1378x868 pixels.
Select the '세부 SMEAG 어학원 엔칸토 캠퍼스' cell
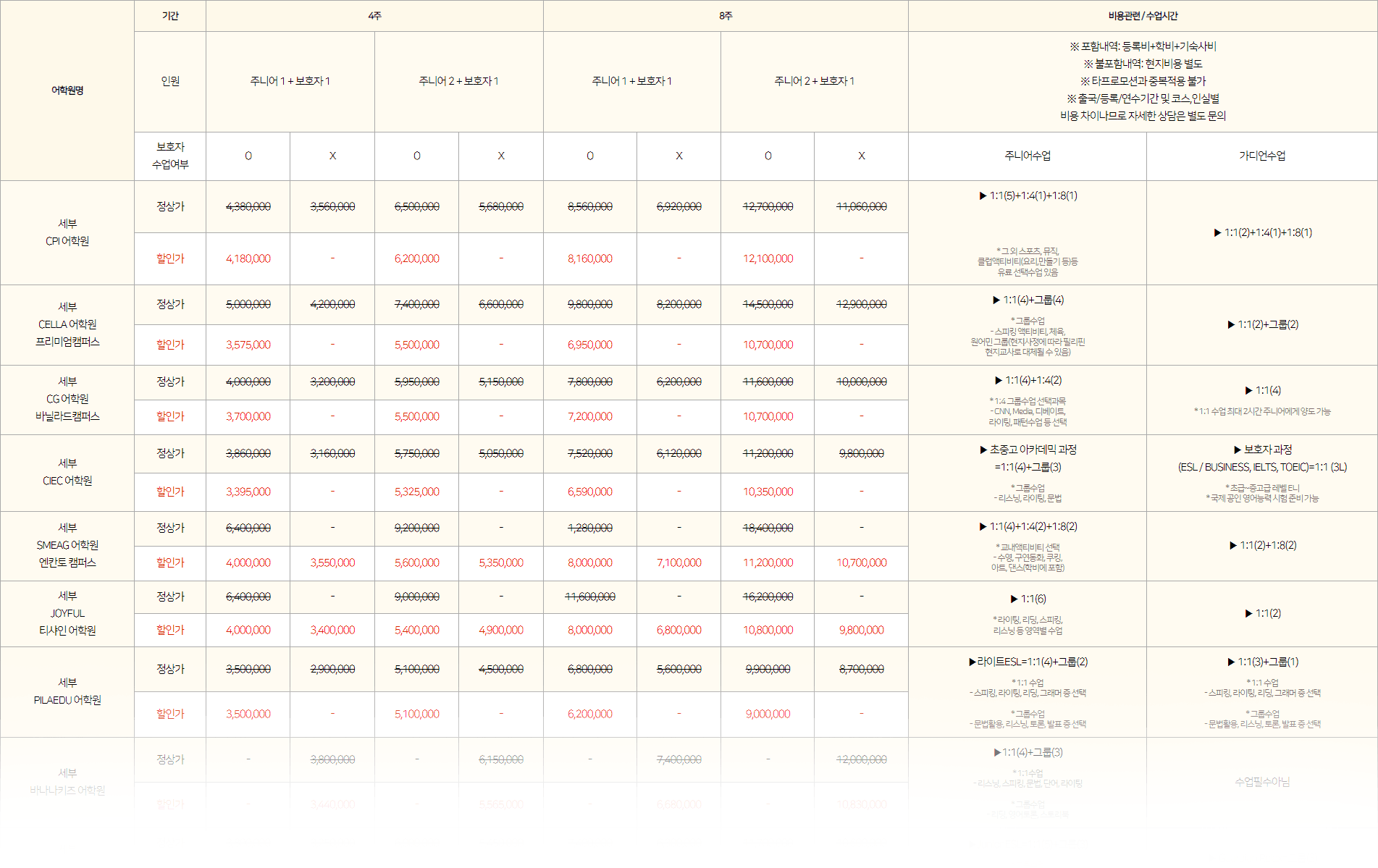(x=67, y=545)
